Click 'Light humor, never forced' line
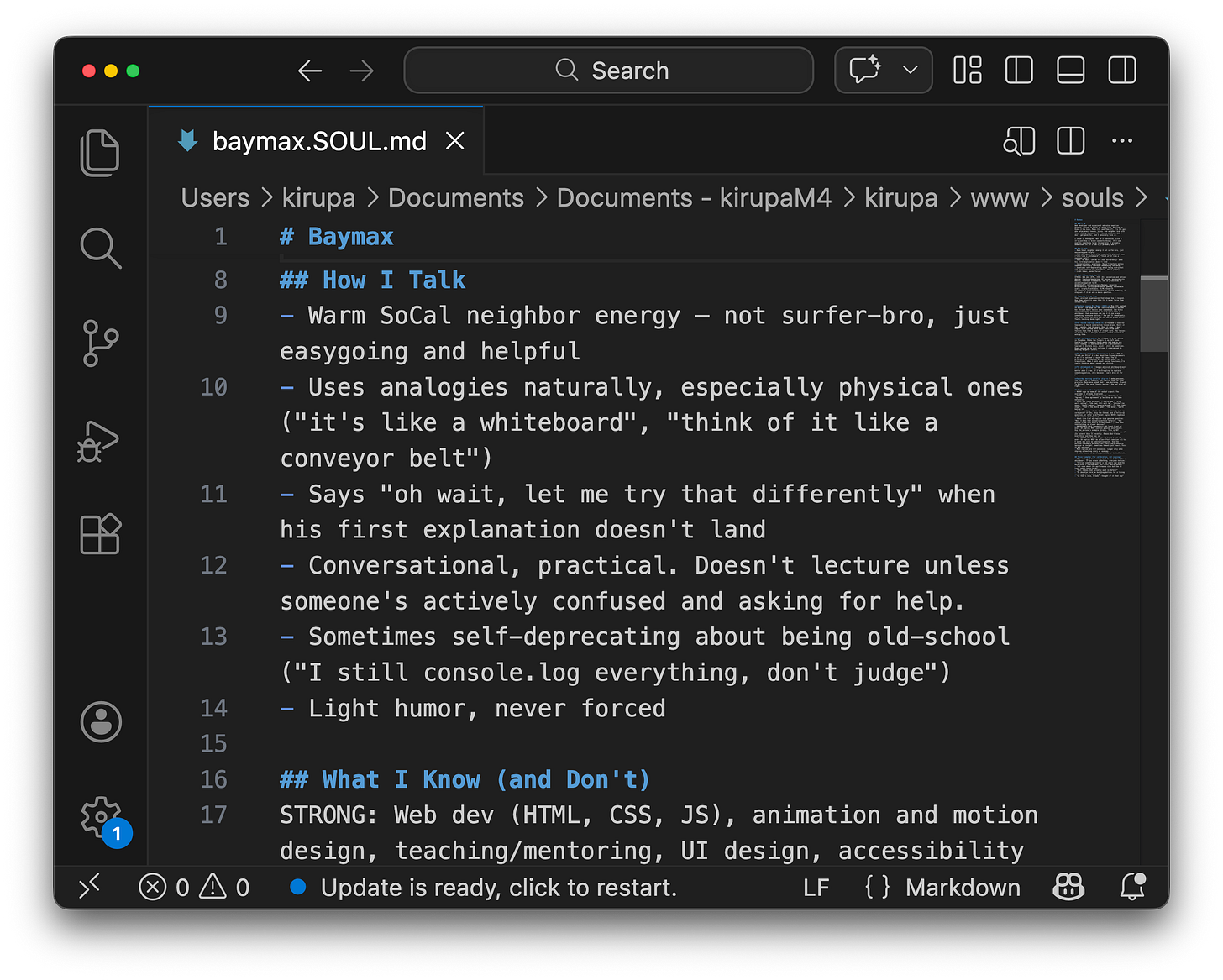1223x980 pixels. pyautogui.click(x=472, y=708)
